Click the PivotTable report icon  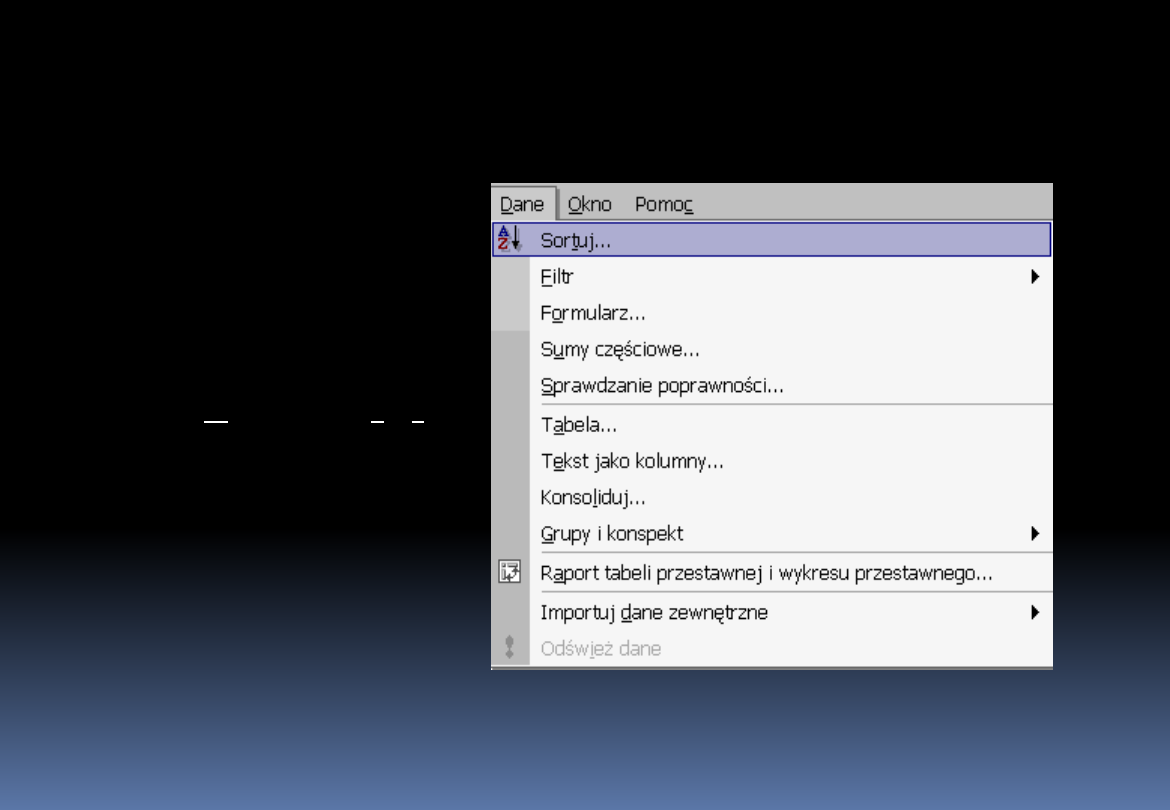pyautogui.click(x=510, y=573)
